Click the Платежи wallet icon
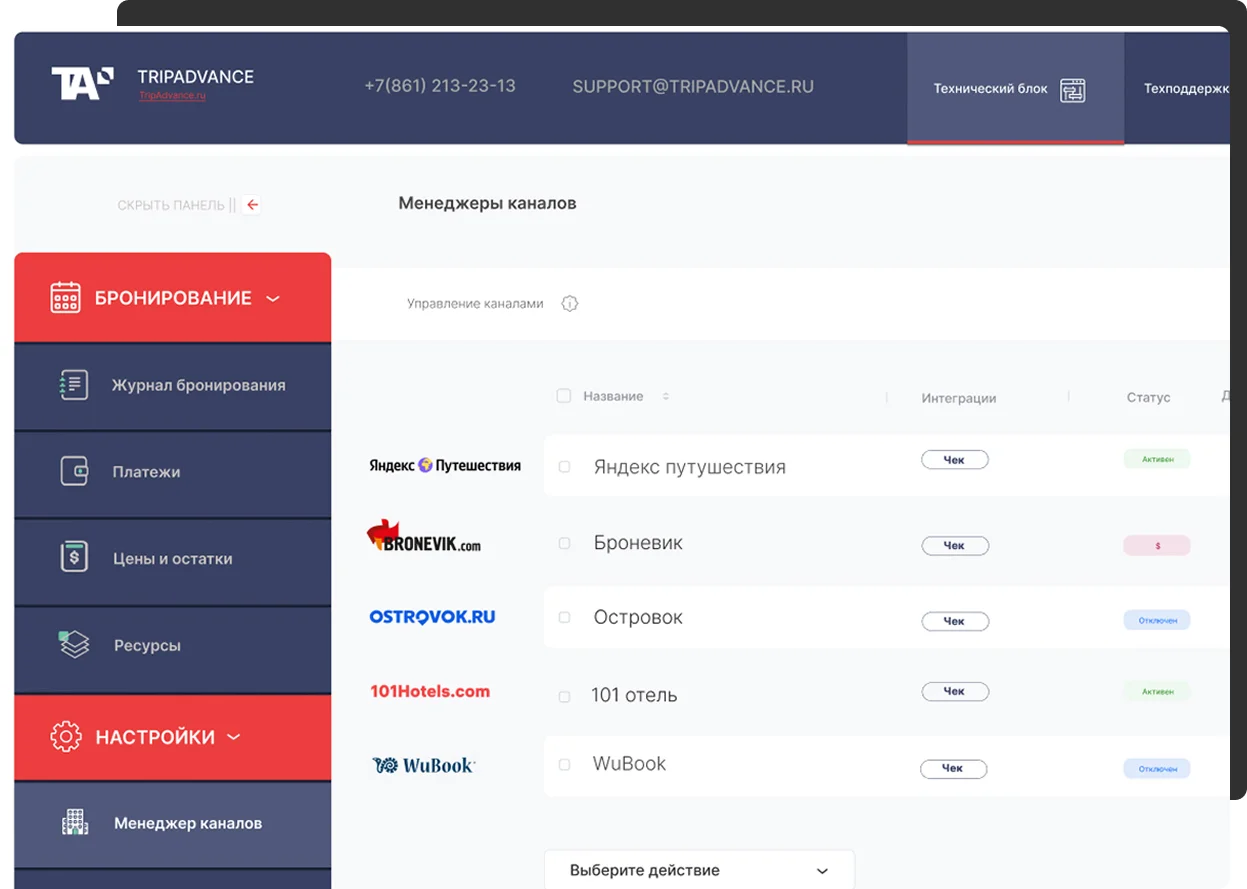This screenshot has height=889, width=1247. (x=75, y=472)
